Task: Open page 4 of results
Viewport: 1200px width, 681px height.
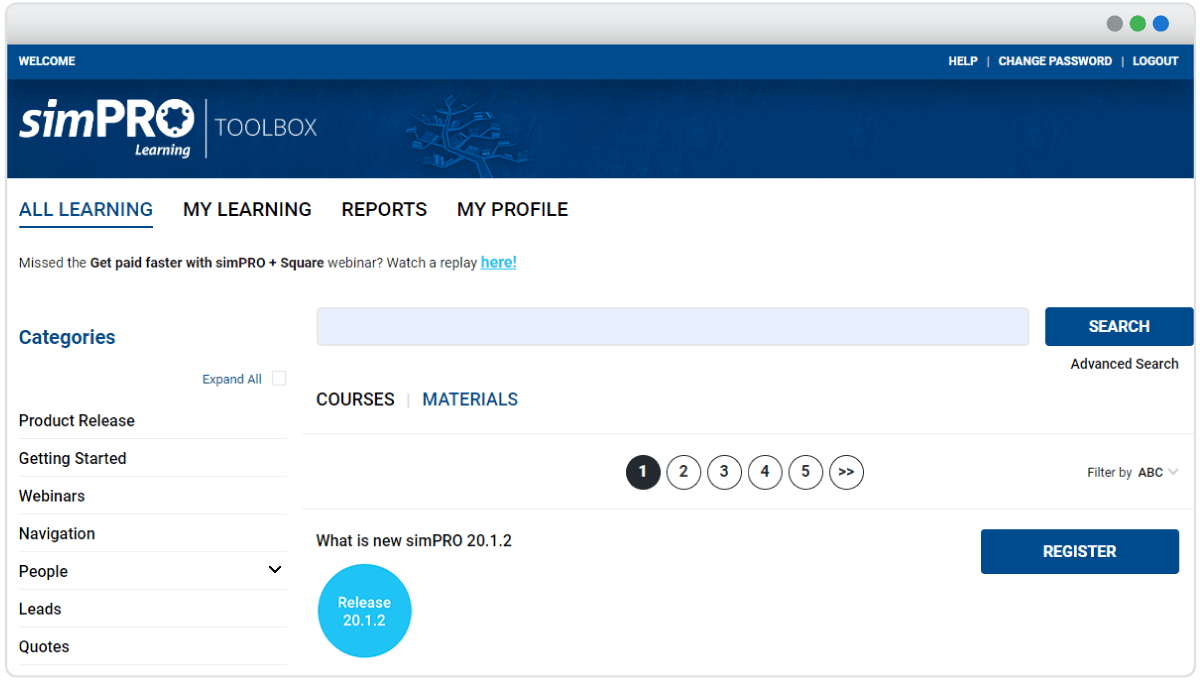Action: click(765, 472)
